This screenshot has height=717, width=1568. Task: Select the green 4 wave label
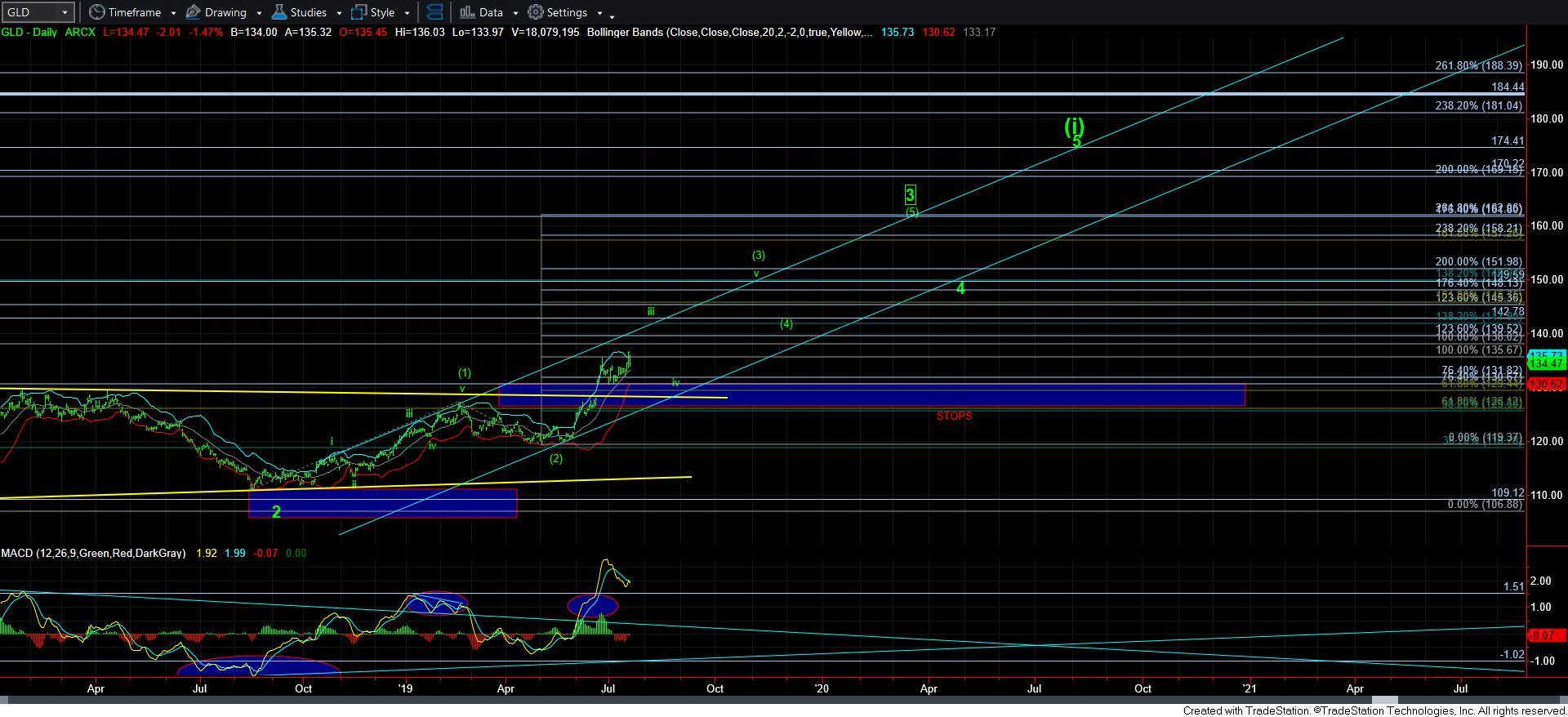point(960,288)
